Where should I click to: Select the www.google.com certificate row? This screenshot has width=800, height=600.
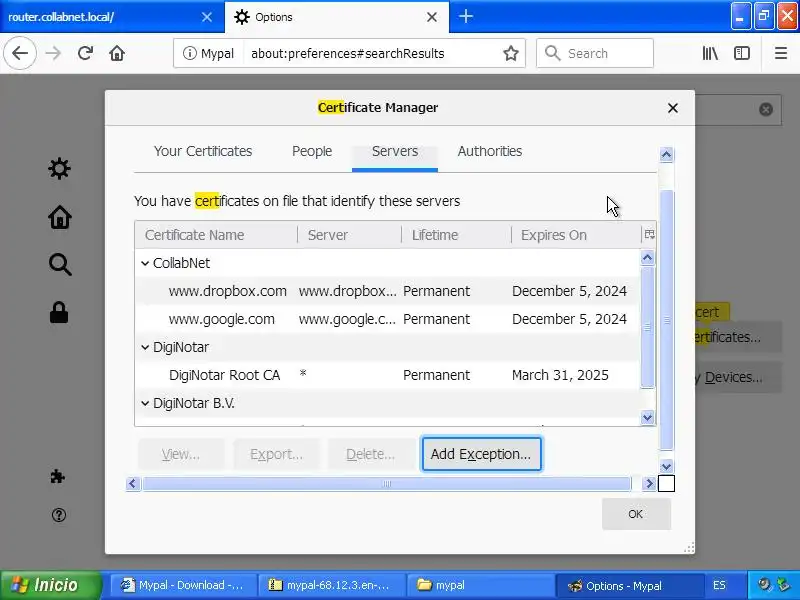(387, 319)
